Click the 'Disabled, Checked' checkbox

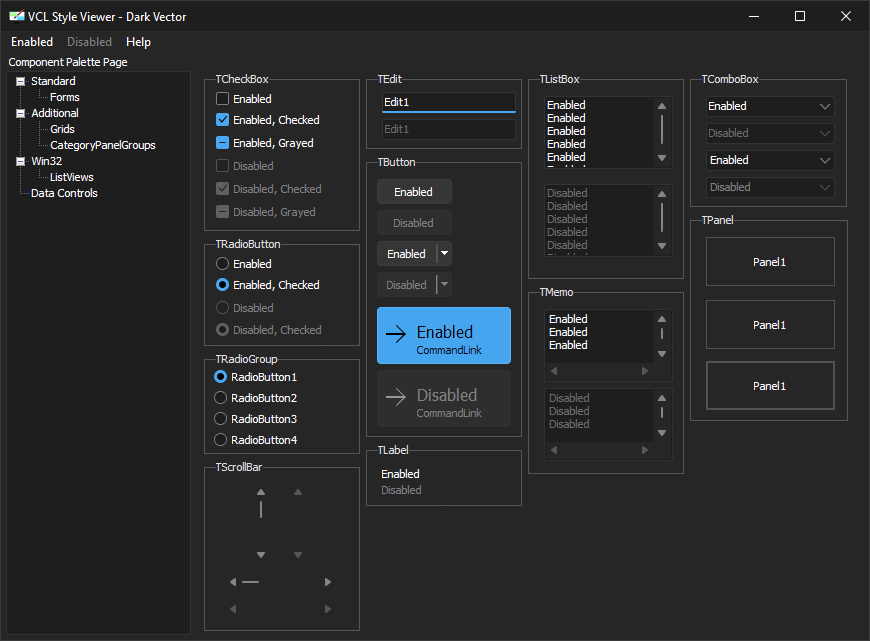tap(222, 189)
